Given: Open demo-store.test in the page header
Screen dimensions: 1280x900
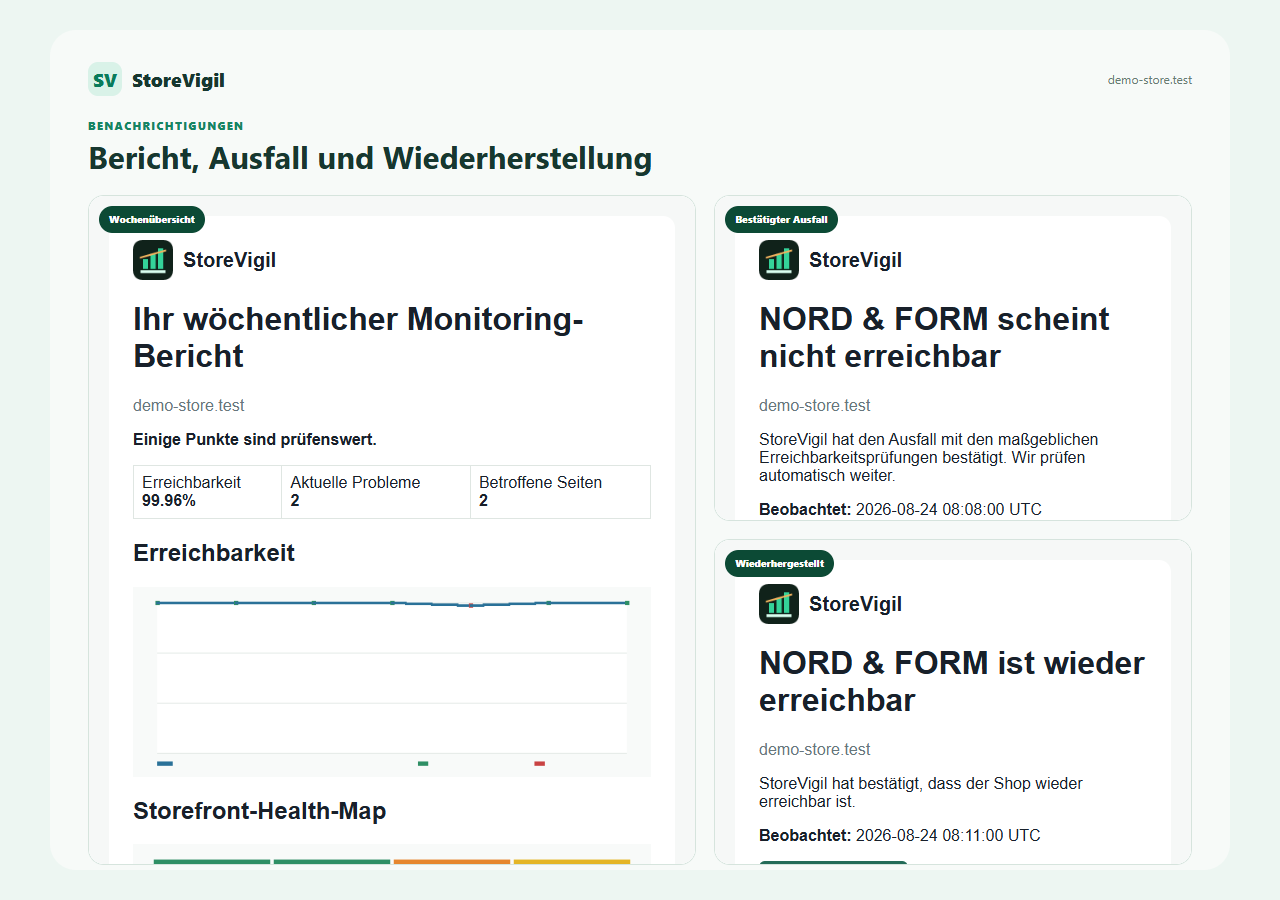Looking at the screenshot, I should (x=1150, y=80).
